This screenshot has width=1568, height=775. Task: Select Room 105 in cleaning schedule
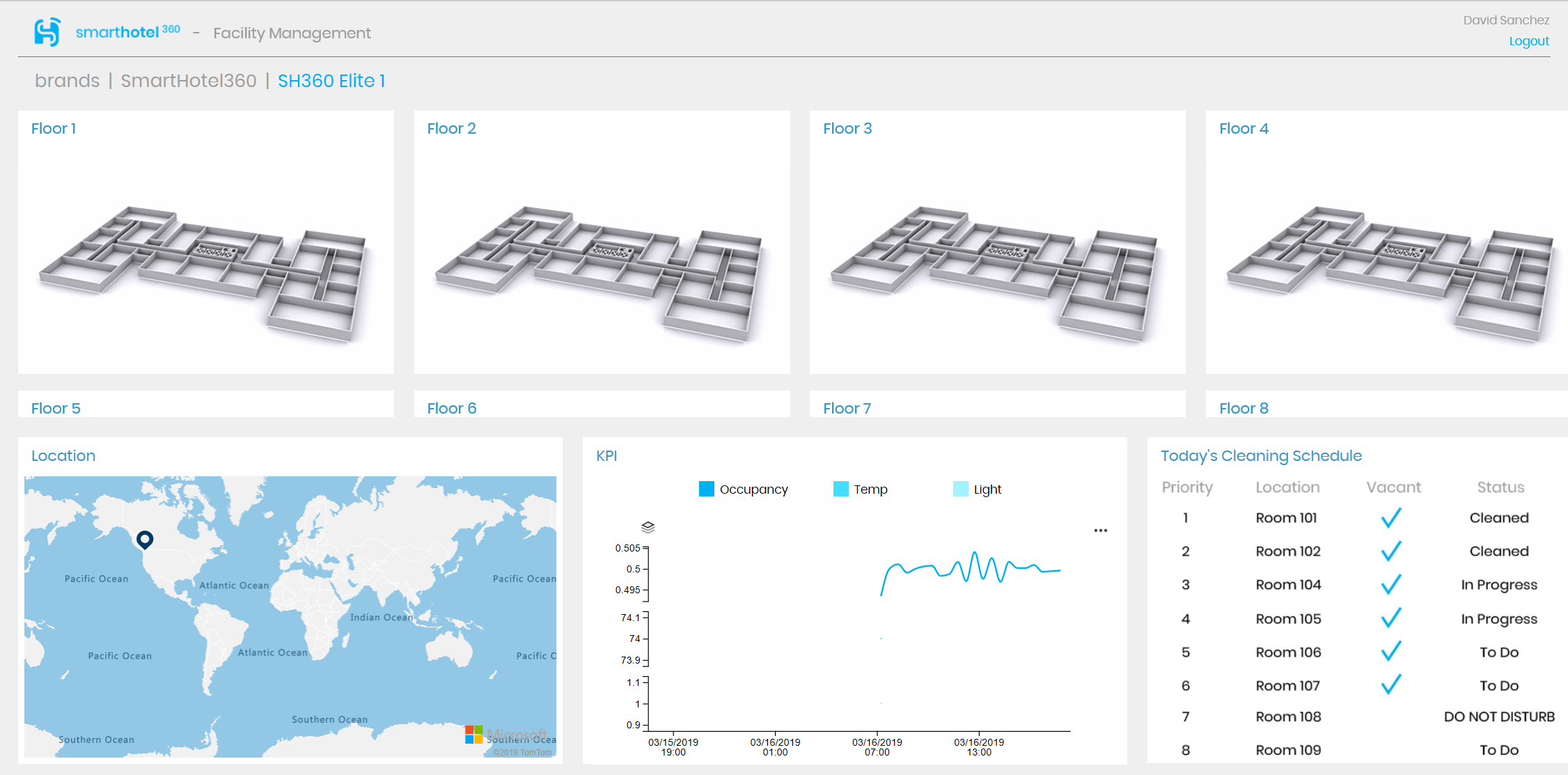click(1288, 618)
